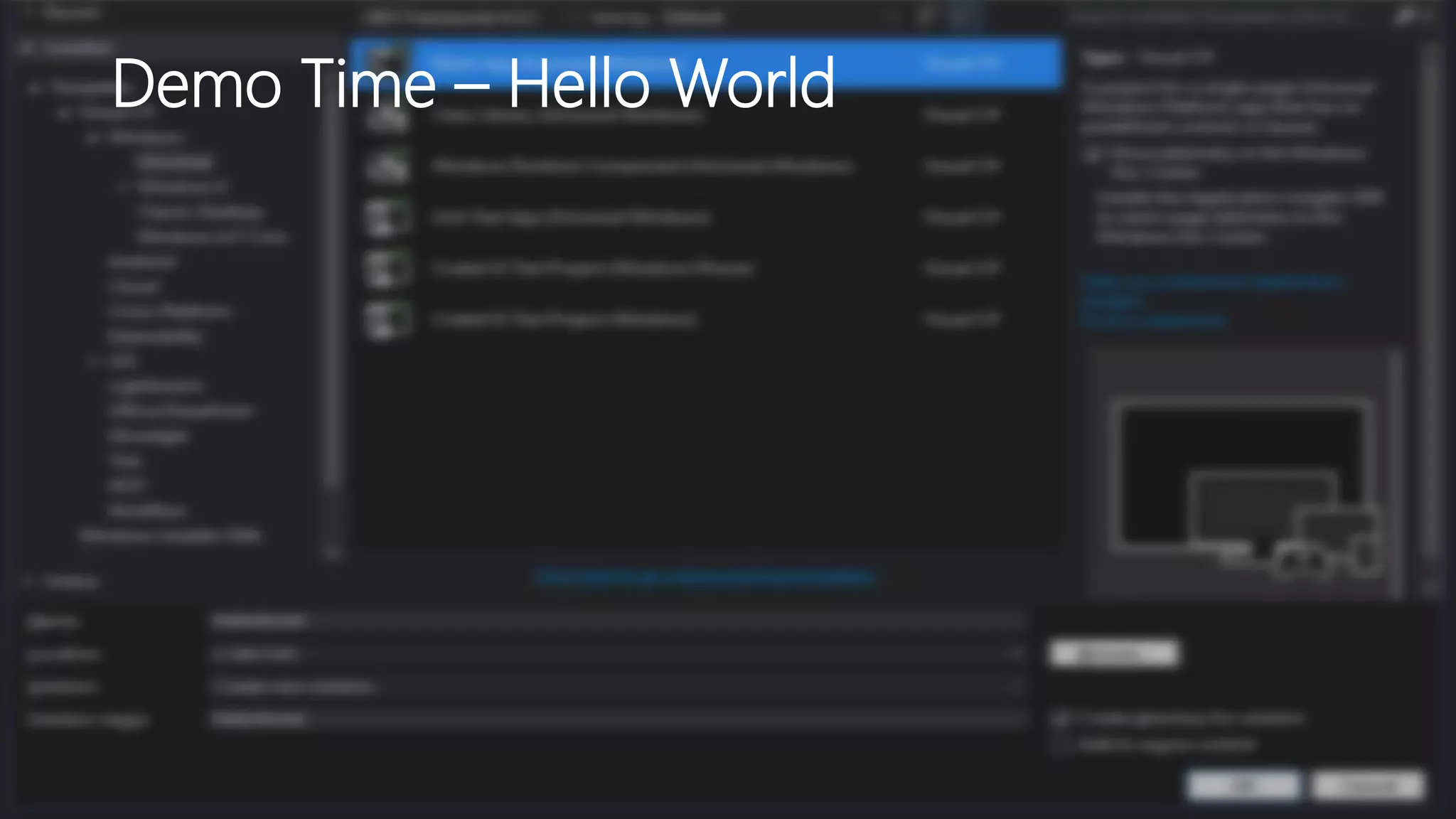1456x819 pixels.
Task: Select the Universal node under Windows
Action: 175,163
